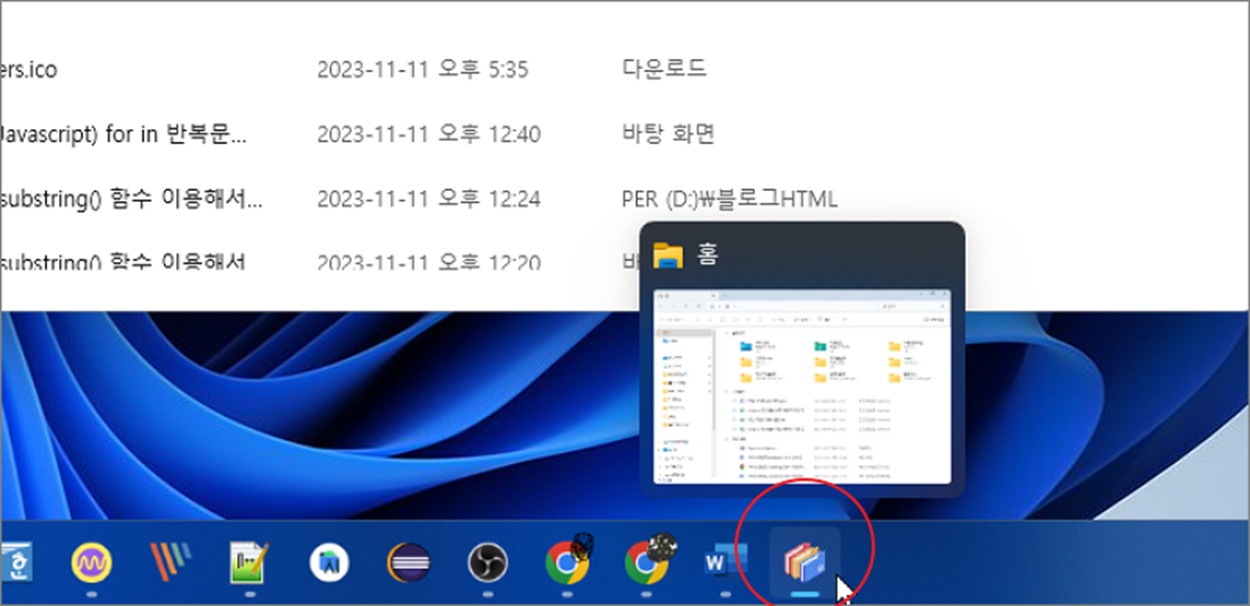Open the Eclipse IDE taskbar icon

click(x=408, y=563)
